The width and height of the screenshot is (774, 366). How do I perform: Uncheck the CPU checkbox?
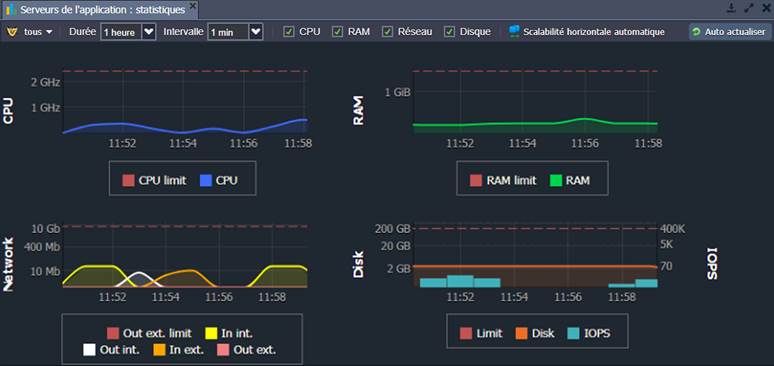(288, 32)
